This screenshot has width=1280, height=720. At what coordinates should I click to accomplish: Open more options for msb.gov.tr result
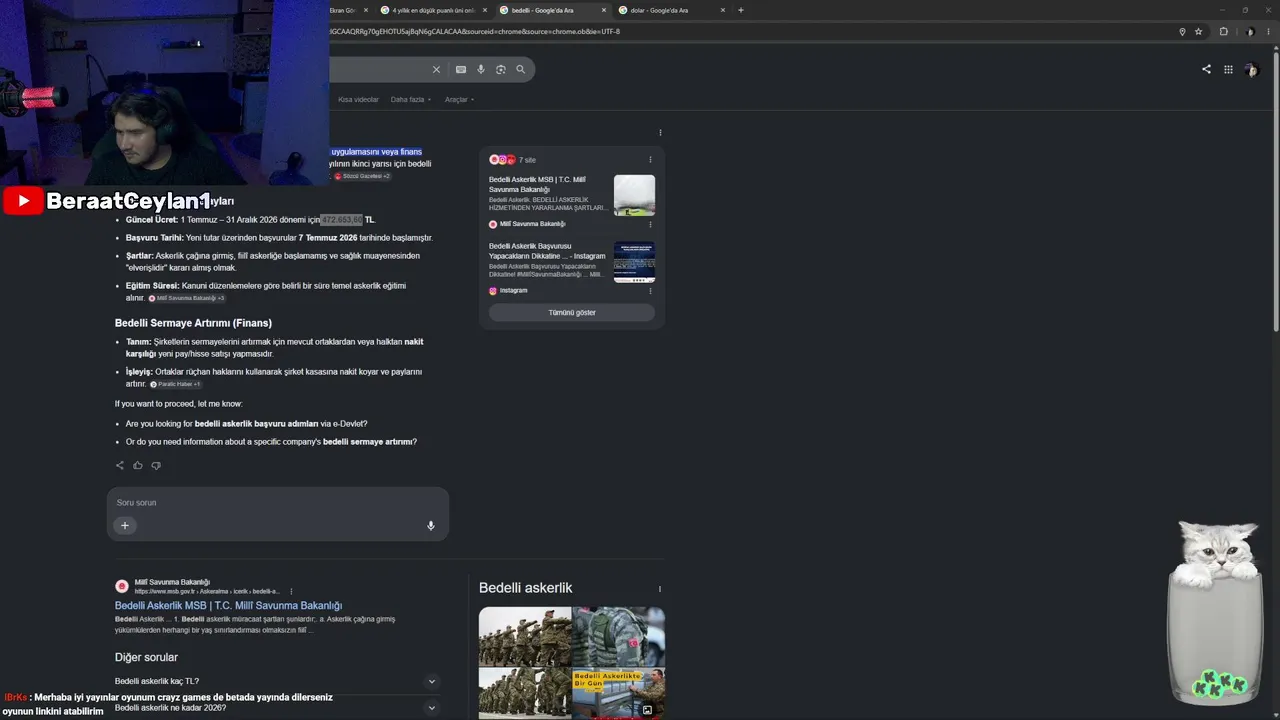point(291,591)
